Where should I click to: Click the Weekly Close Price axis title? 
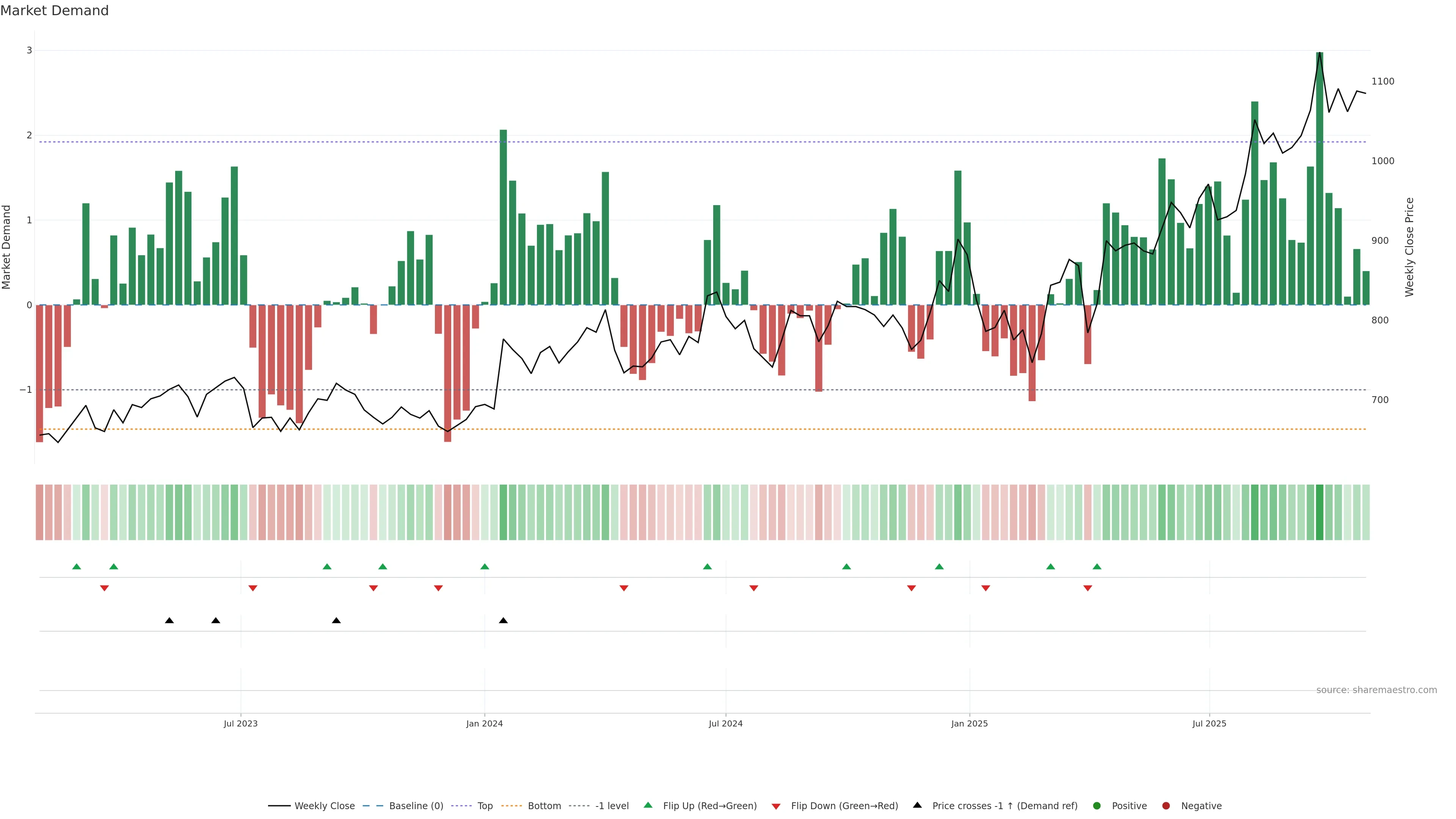tap(1409, 247)
